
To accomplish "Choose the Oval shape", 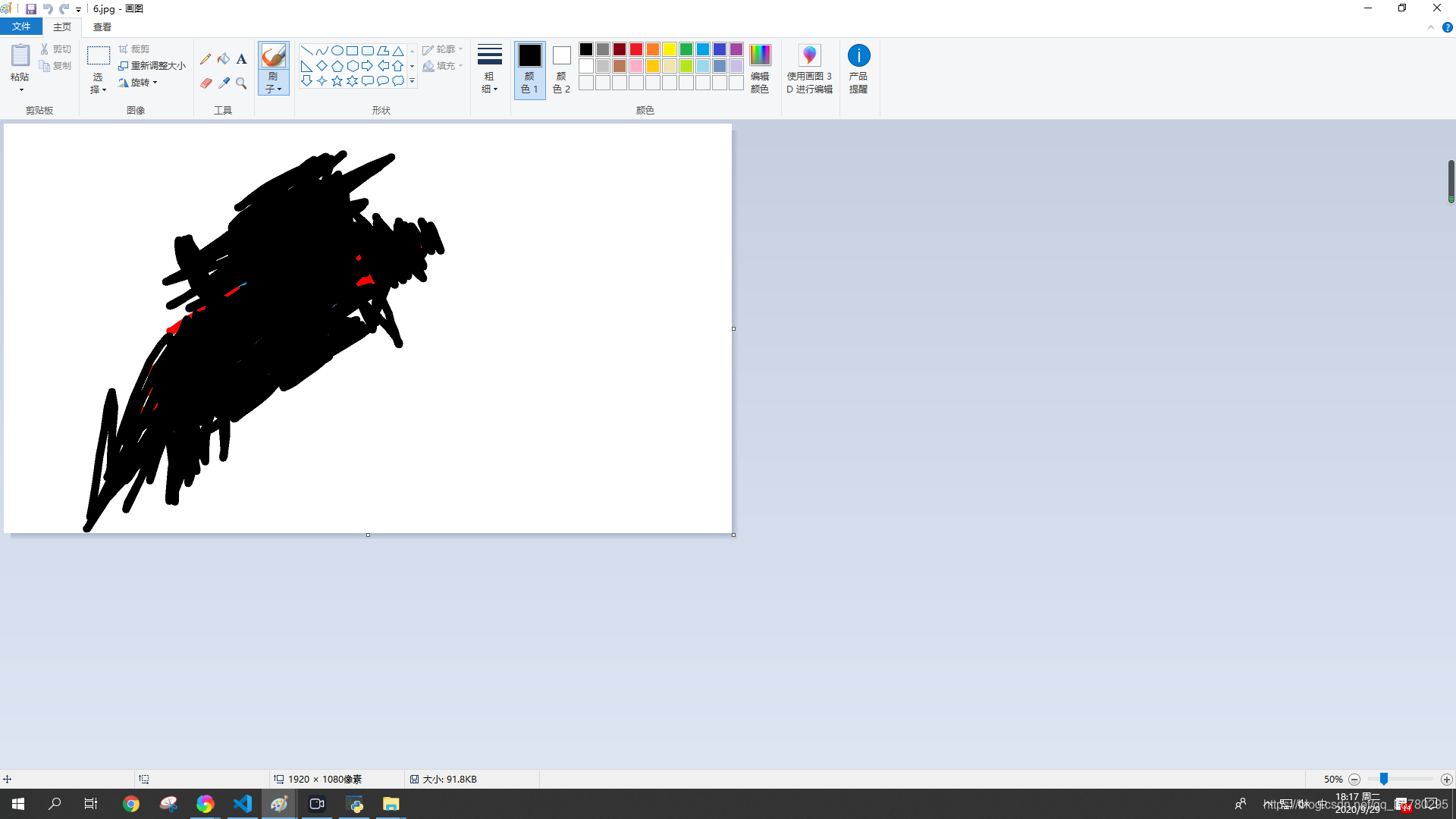I will pos(337,51).
